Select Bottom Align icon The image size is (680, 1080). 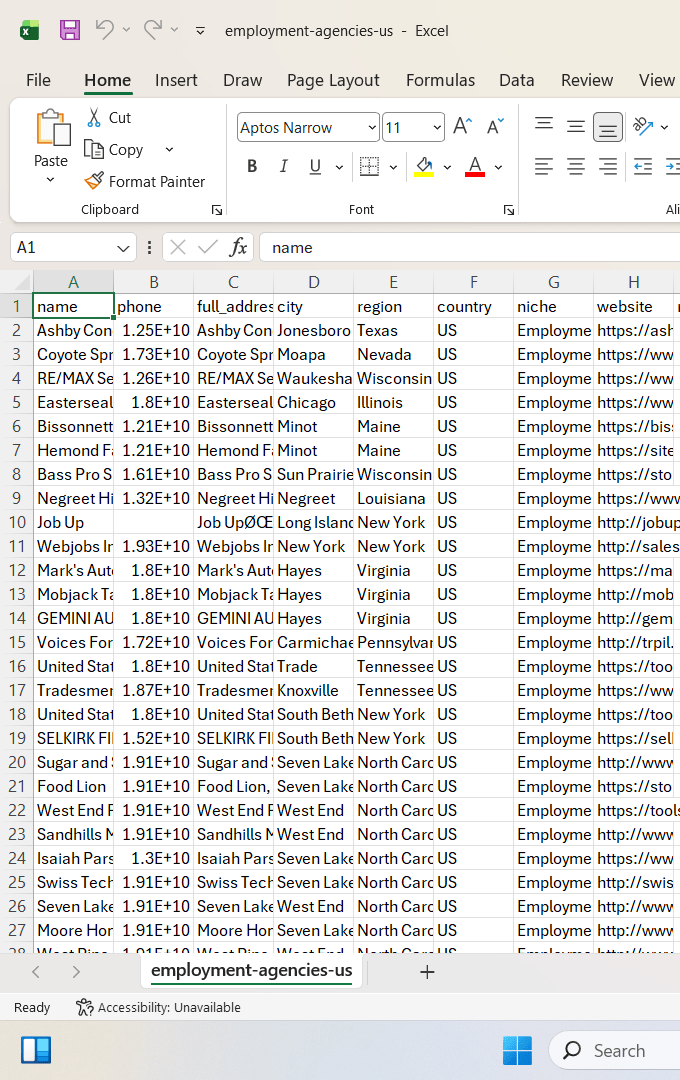click(x=608, y=127)
